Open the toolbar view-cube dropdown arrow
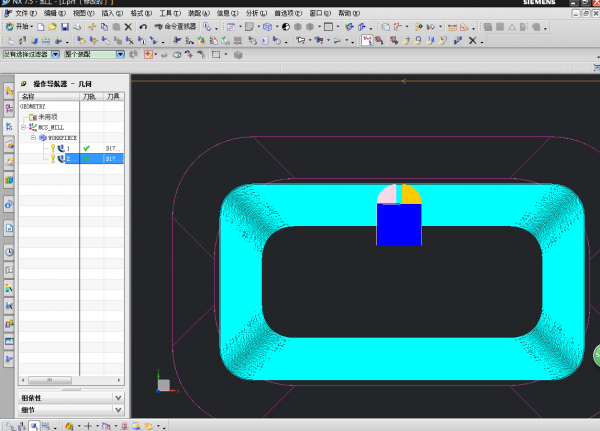 277,27
